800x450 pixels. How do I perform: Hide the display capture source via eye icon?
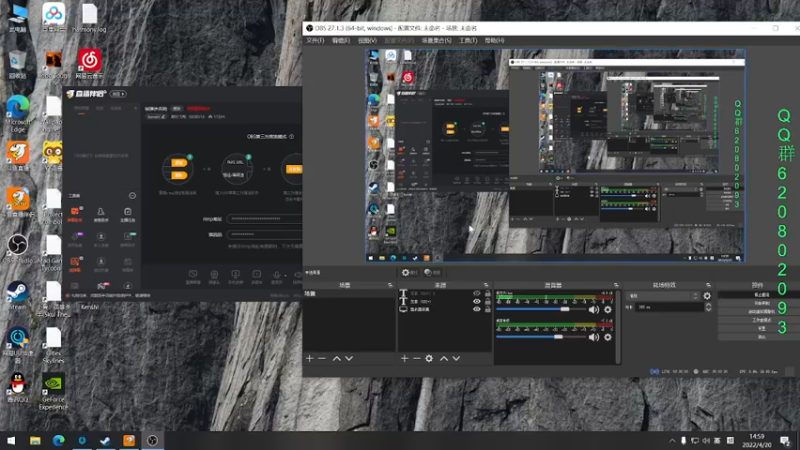pyautogui.click(x=477, y=309)
